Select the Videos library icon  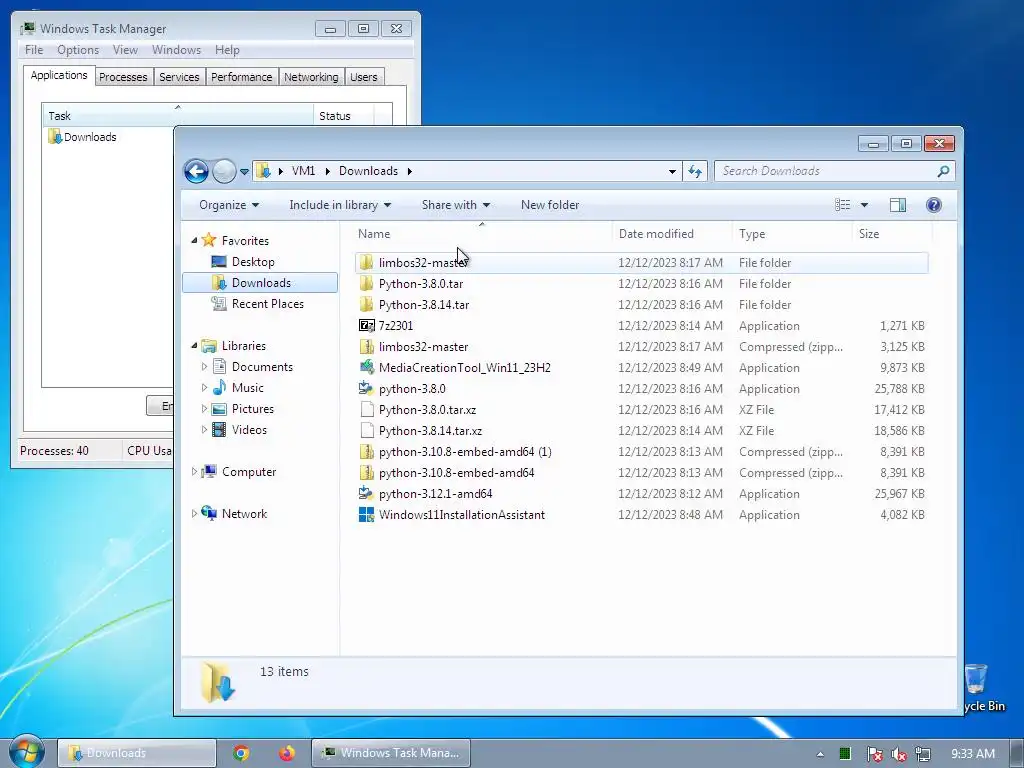coord(219,430)
